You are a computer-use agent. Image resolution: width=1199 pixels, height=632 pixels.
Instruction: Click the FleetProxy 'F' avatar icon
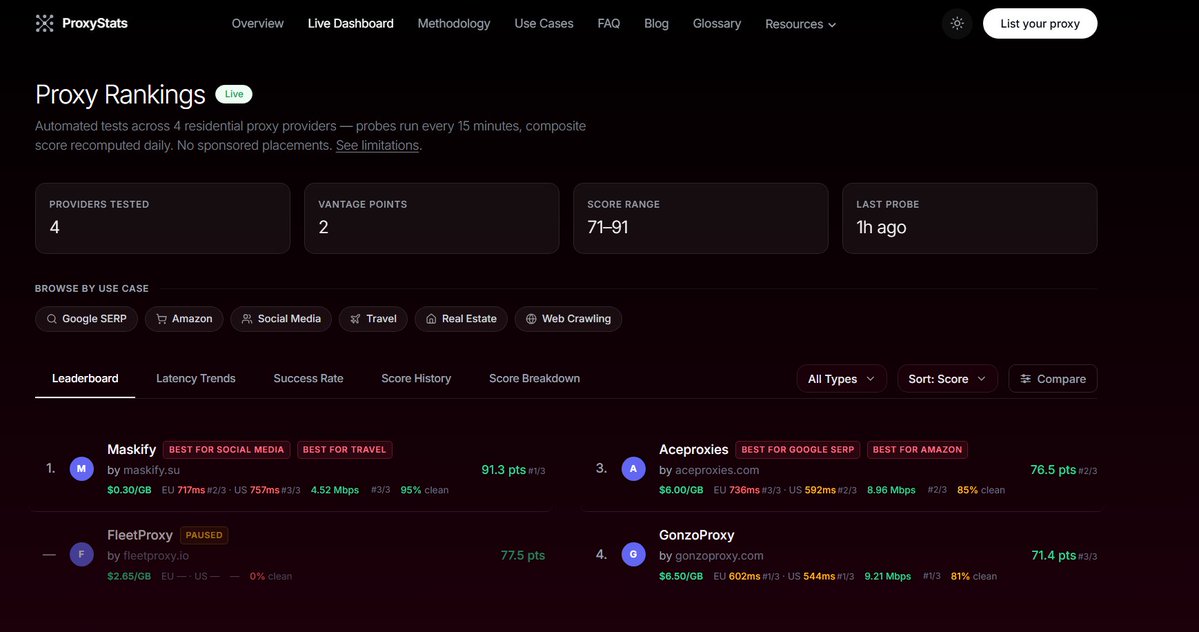pyautogui.click(x=82, y=554)
